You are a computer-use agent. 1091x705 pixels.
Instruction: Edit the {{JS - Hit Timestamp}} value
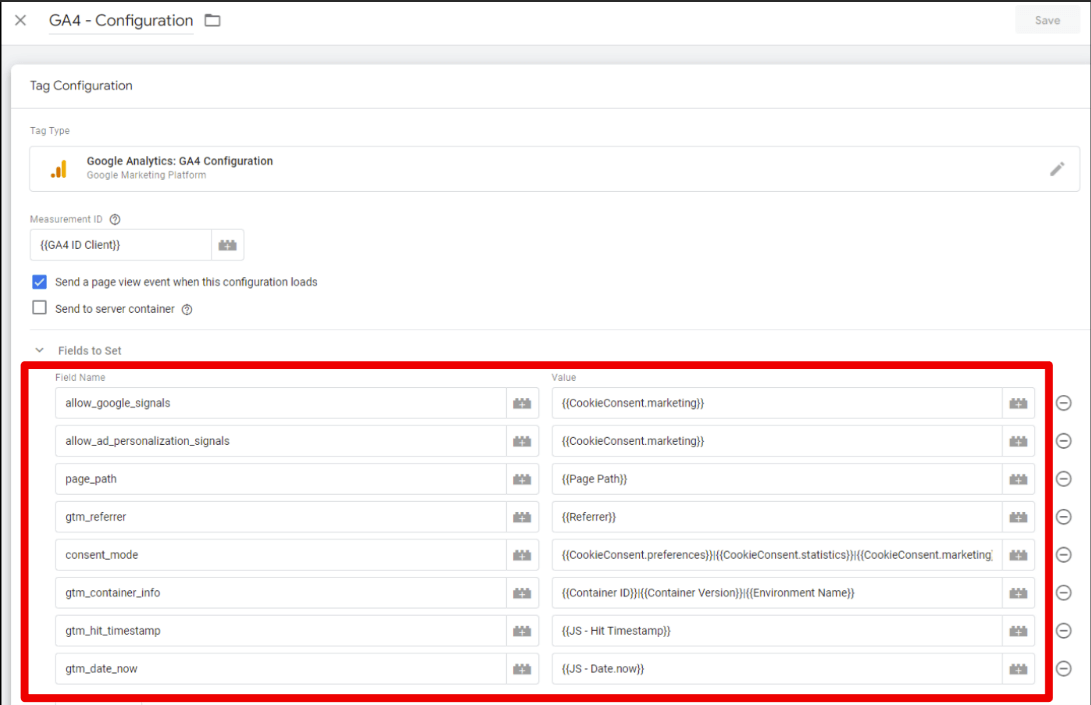click(x=777, y=631)
